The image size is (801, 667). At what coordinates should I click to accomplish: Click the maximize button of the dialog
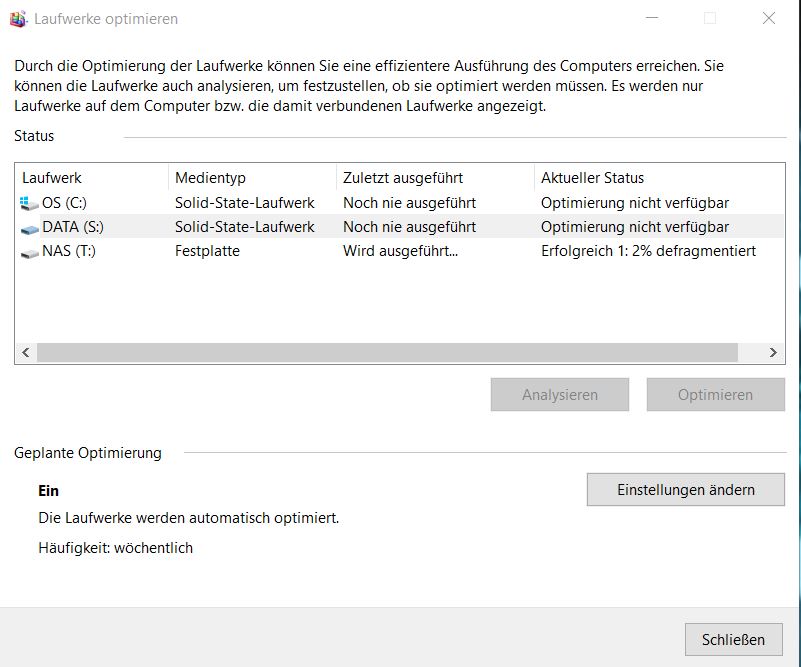(710, 18)
